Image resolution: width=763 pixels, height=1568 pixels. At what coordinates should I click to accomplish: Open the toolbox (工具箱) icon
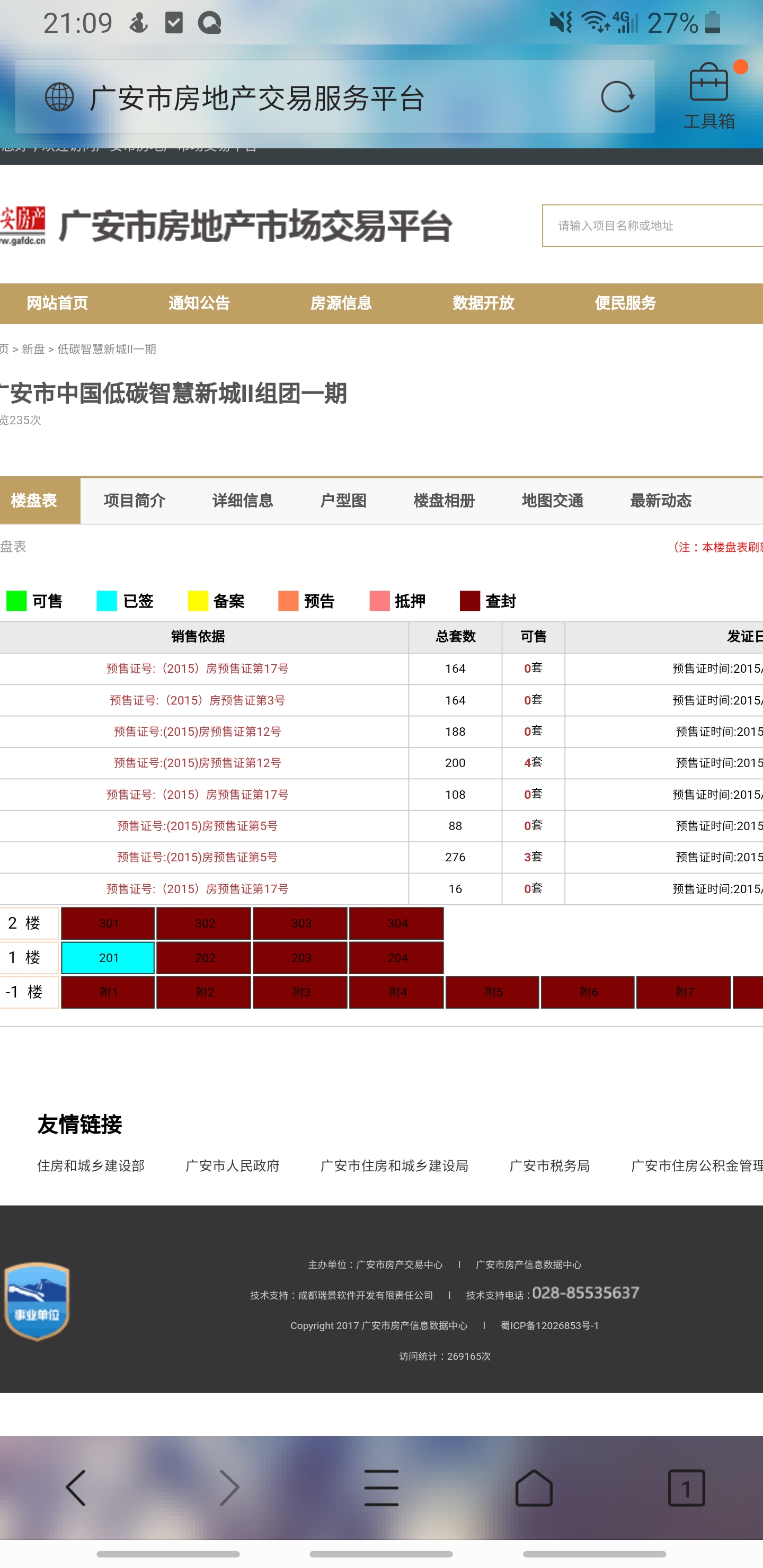709,95
